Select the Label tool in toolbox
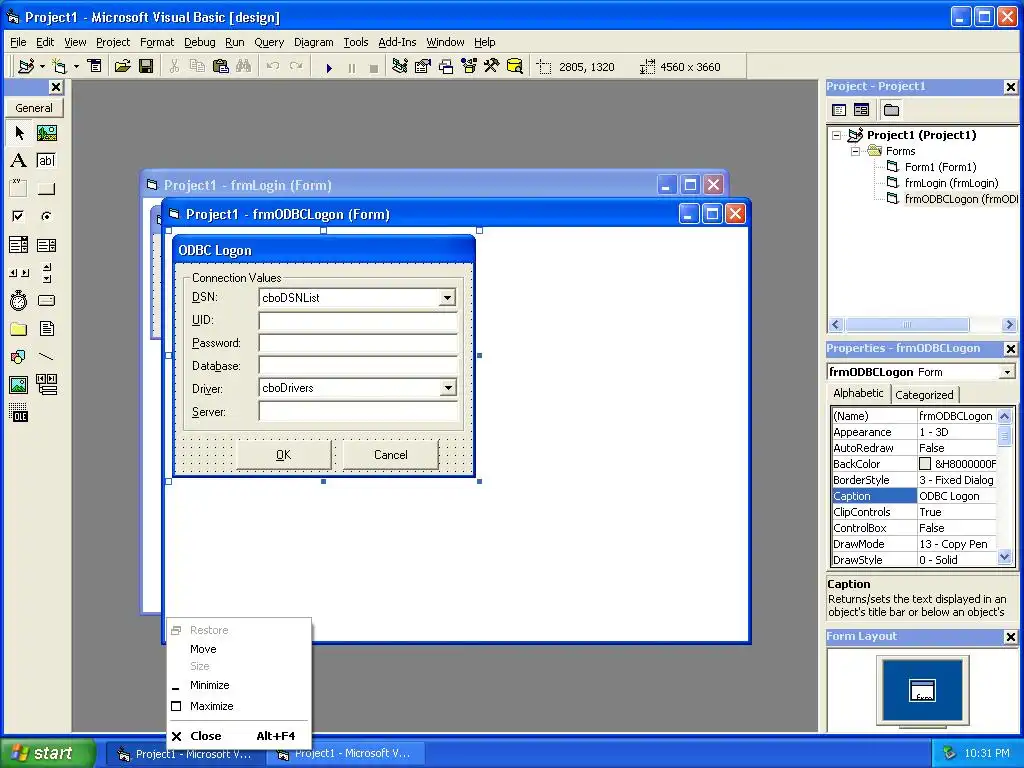Image resolution: width=1024 pixels, height=768 pixels. point(19,161)
